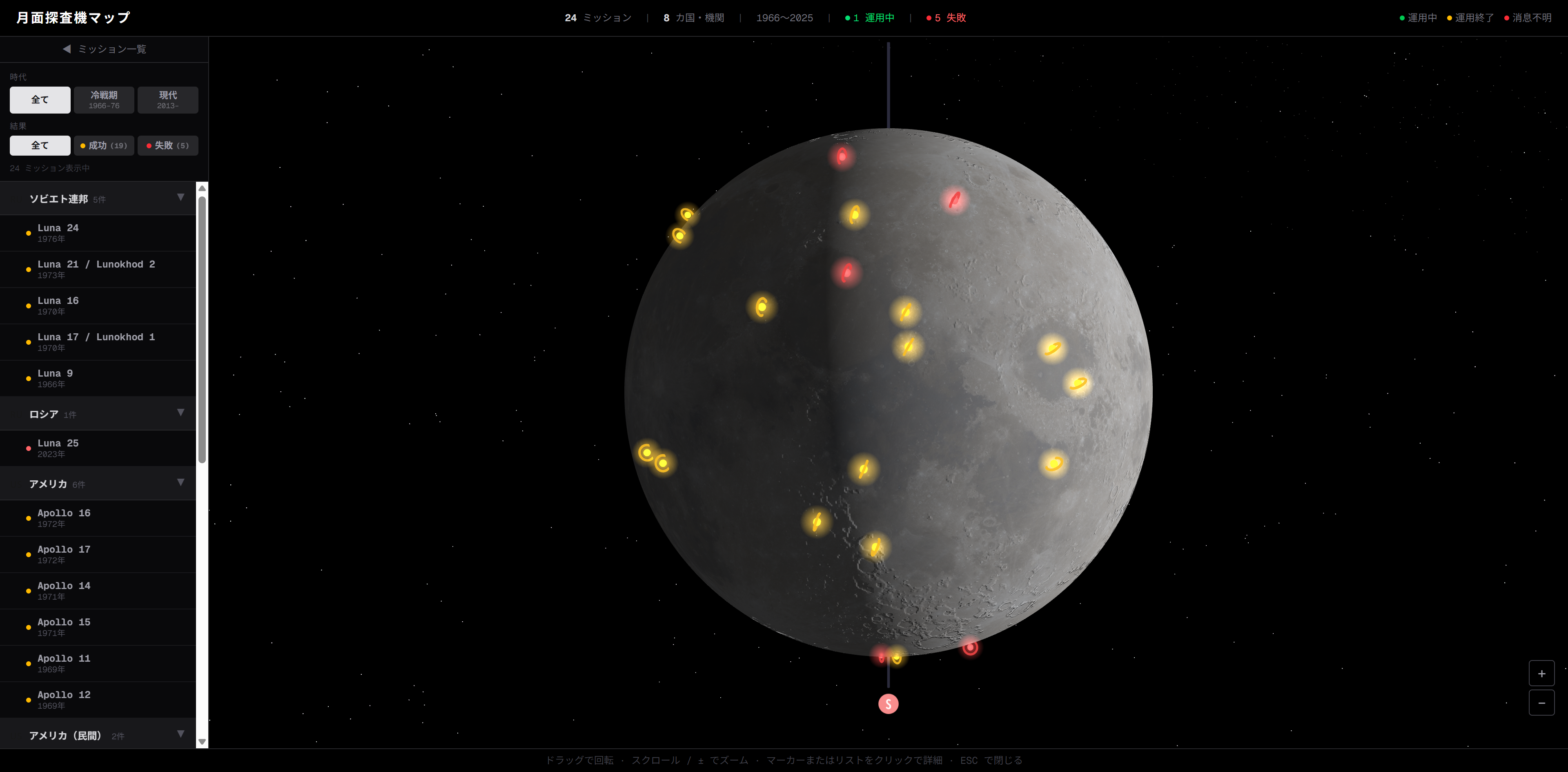
Task: Expand the アメリカ（民間） group
Action: pos(181,734)
